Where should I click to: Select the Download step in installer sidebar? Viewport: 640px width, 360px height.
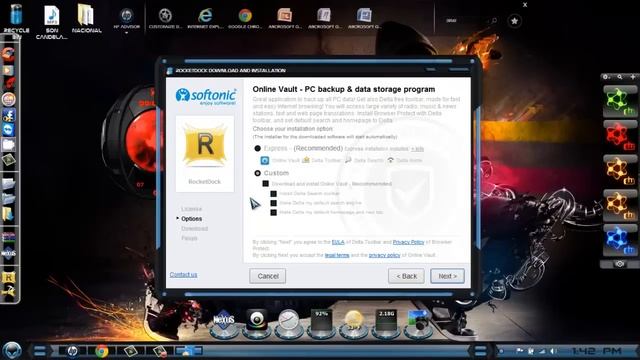click(x=194, y=229)
